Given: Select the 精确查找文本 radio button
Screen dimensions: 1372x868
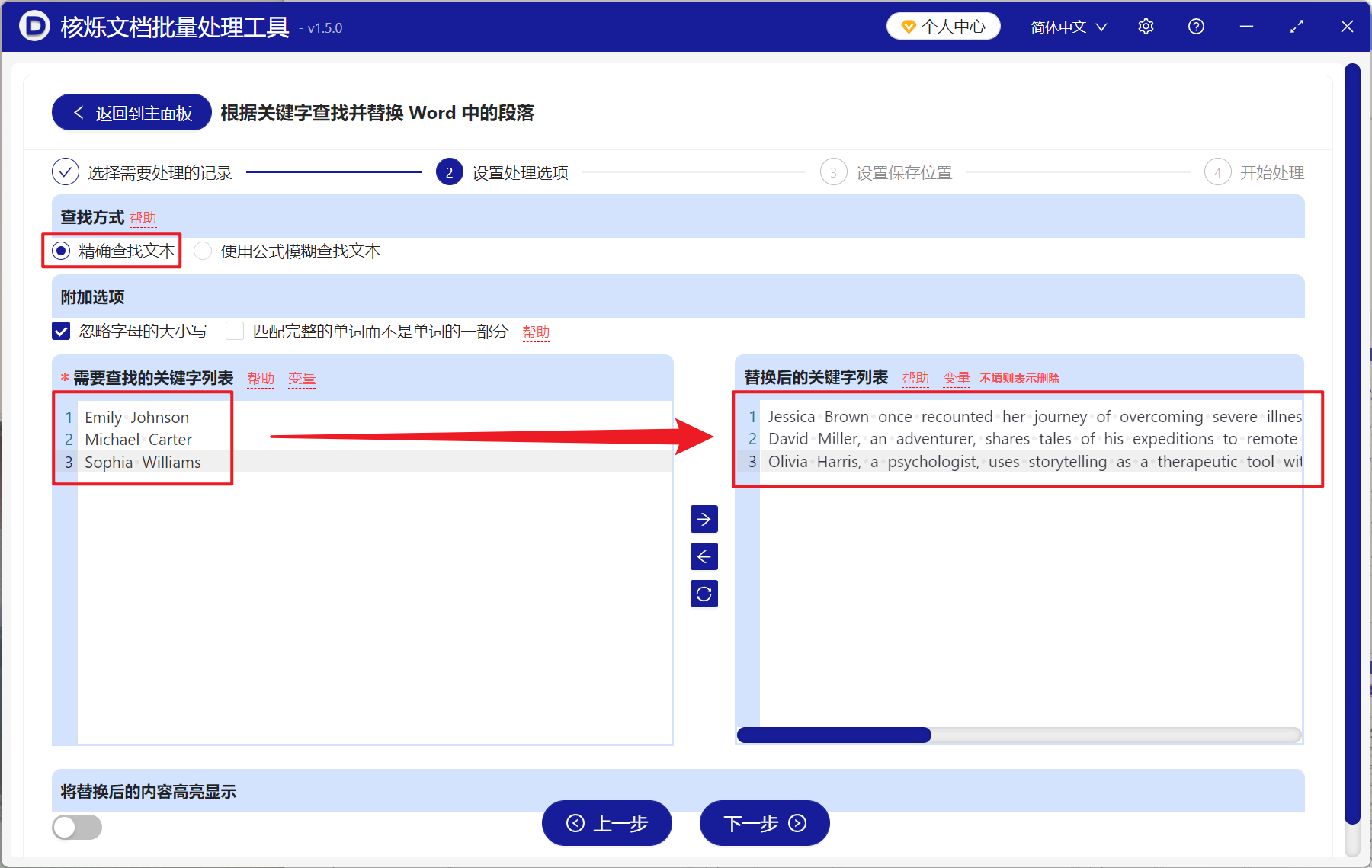Looking at the screenshot, I should (x=59, y=251).
